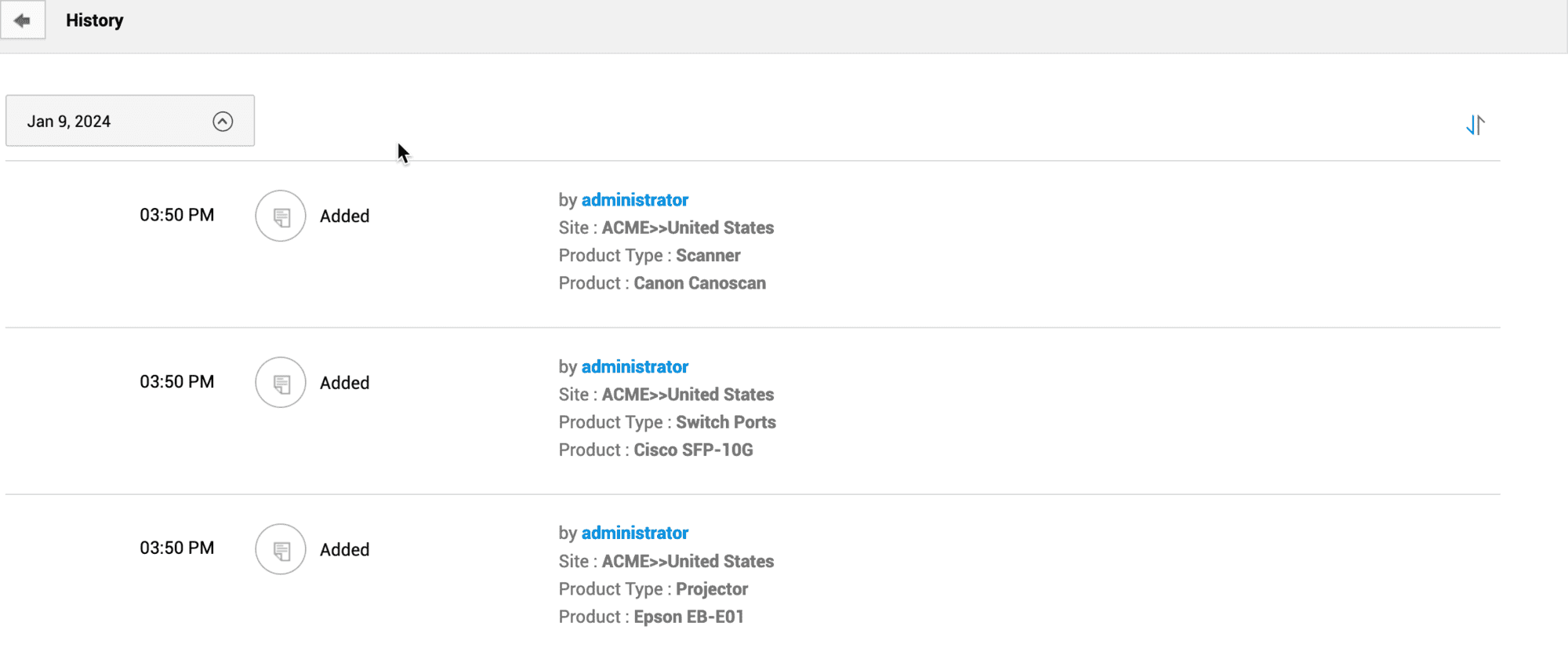Viewport: 1568px width, 670px height.
Task: Click the History page title
Action: (94, 20)
